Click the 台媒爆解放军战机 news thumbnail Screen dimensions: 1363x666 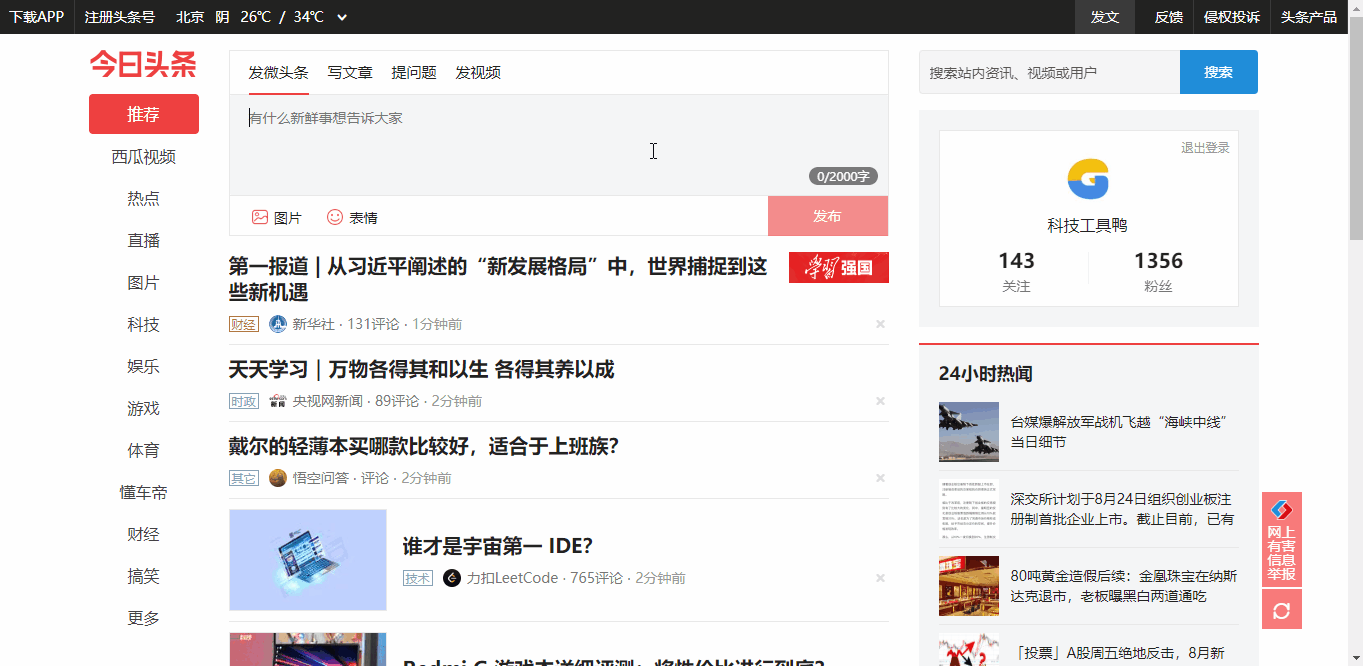[x=969, y=432]
